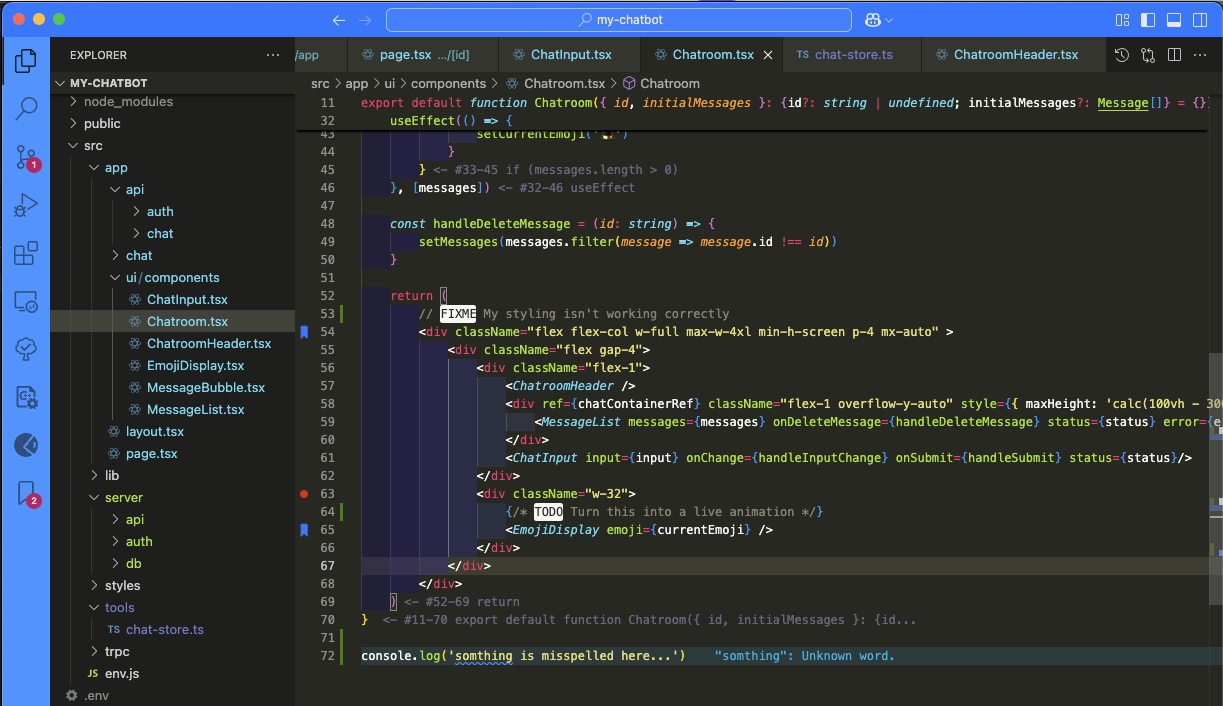
Task: Click the Split Editor Right icon
Action: coord(1174,55)
